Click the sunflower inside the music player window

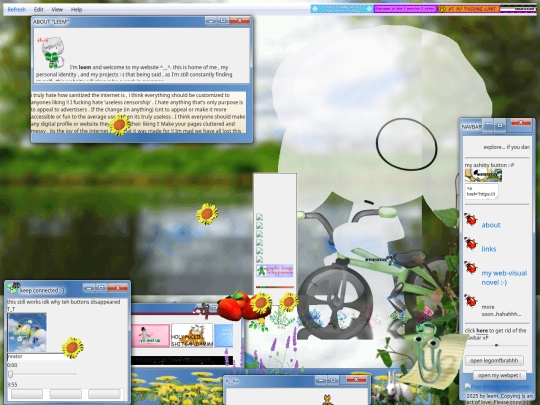pyautogui.click(x=72, y=347)
